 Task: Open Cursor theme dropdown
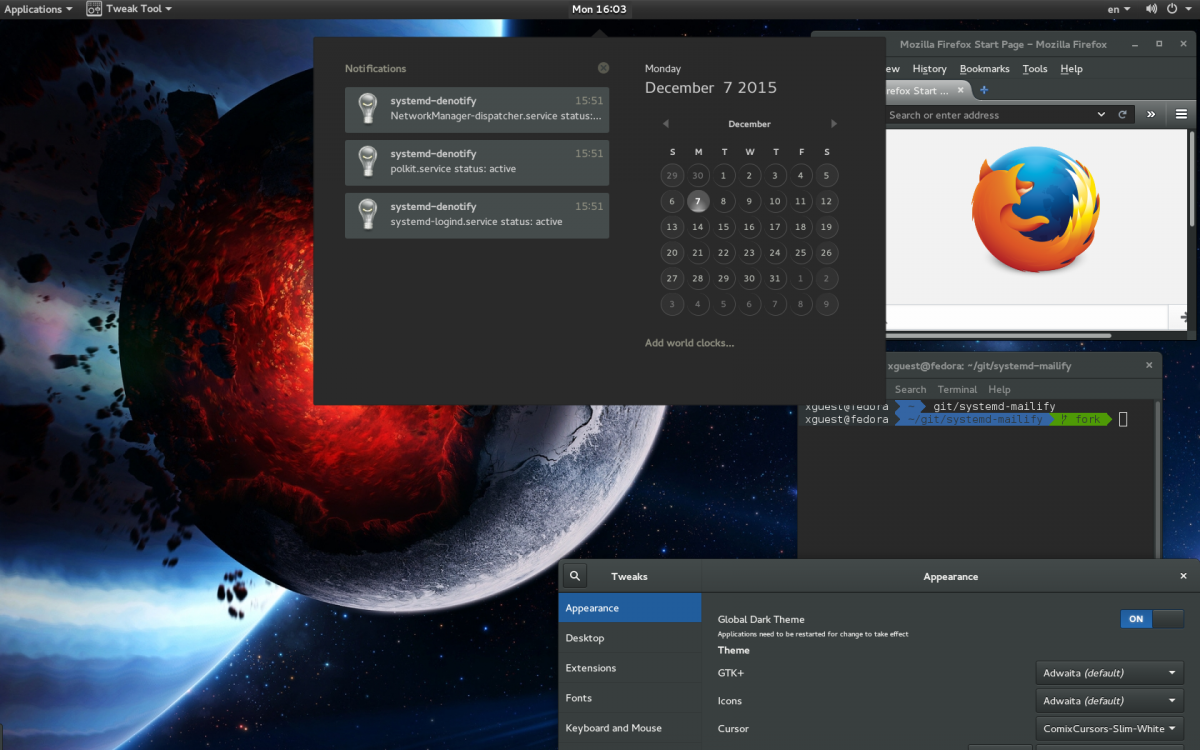tap(1109, 729)
